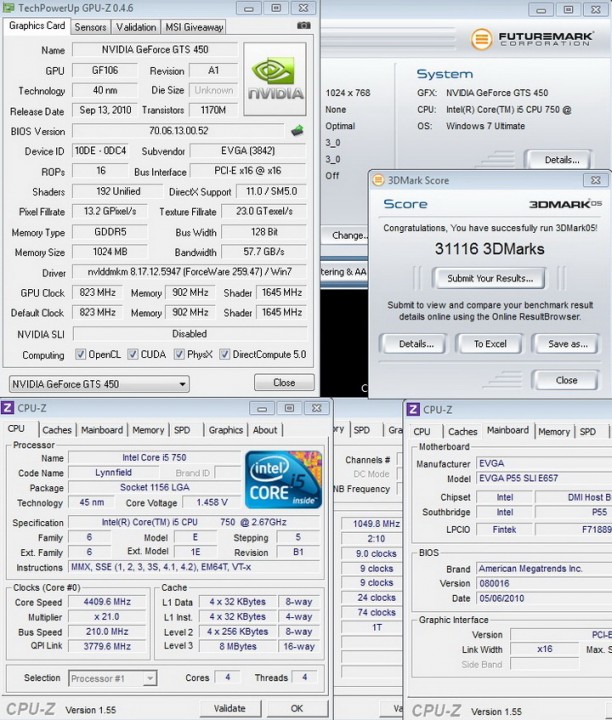Click the Code Name value Lynnfield

(113, 472)
